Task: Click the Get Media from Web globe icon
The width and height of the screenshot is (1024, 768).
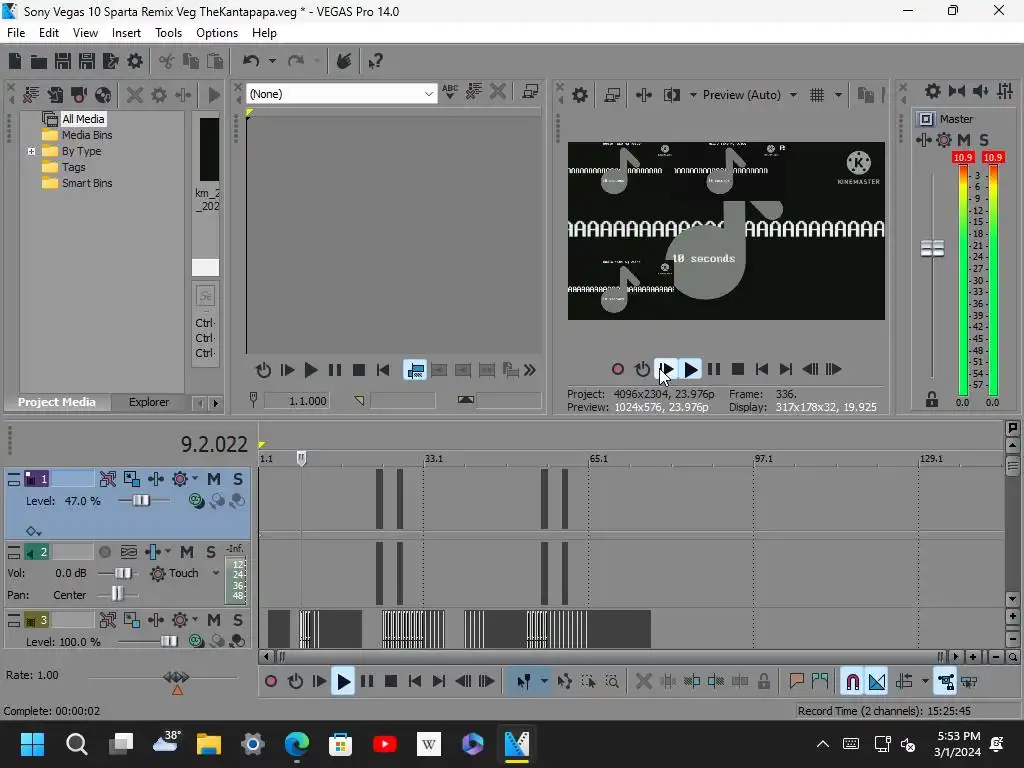Action: pos(103,95)
